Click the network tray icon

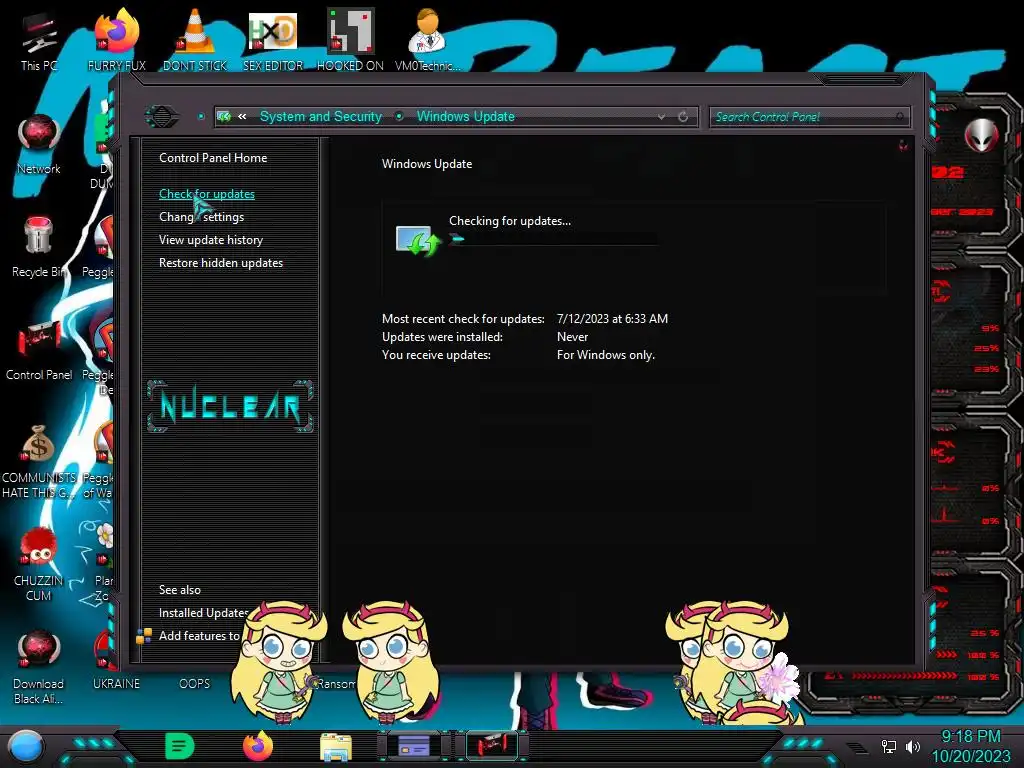pyautogui.click(x=889, y=746)
